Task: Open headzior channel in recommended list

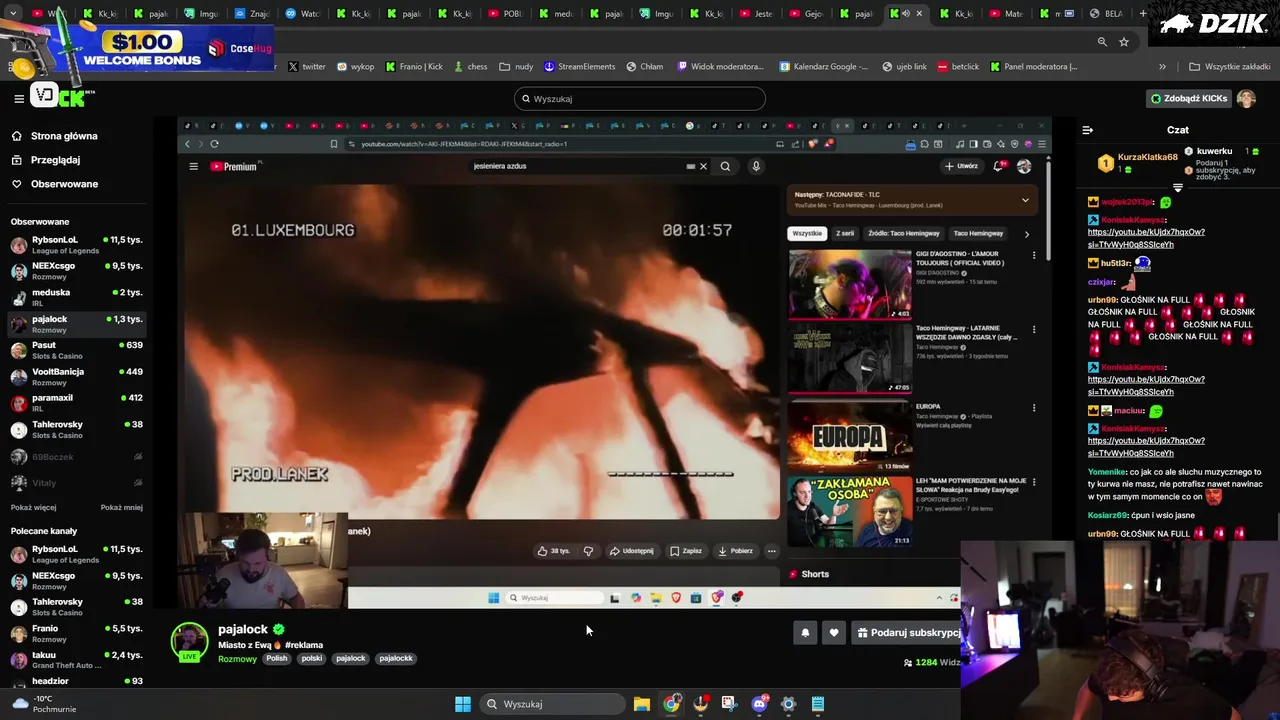Action: [77, 682]
